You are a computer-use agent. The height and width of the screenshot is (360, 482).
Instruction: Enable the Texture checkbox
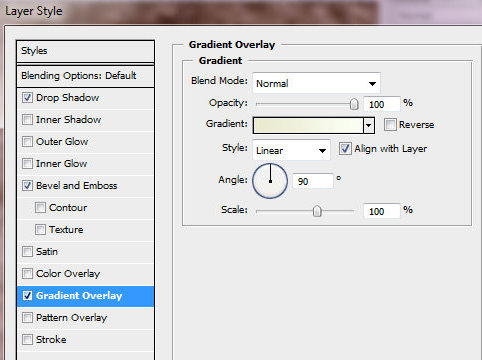40,230
